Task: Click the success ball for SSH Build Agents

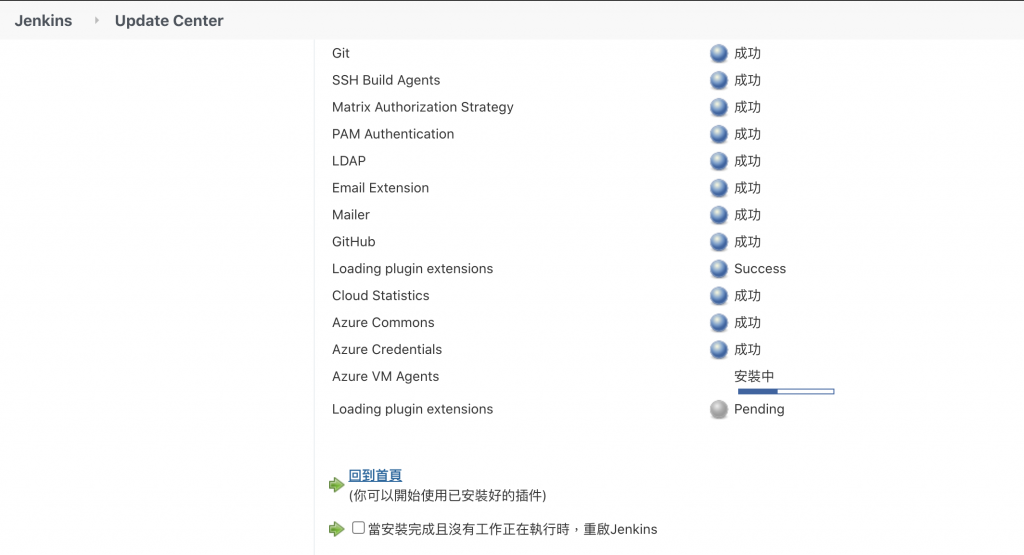Action: tap(718, 81)
